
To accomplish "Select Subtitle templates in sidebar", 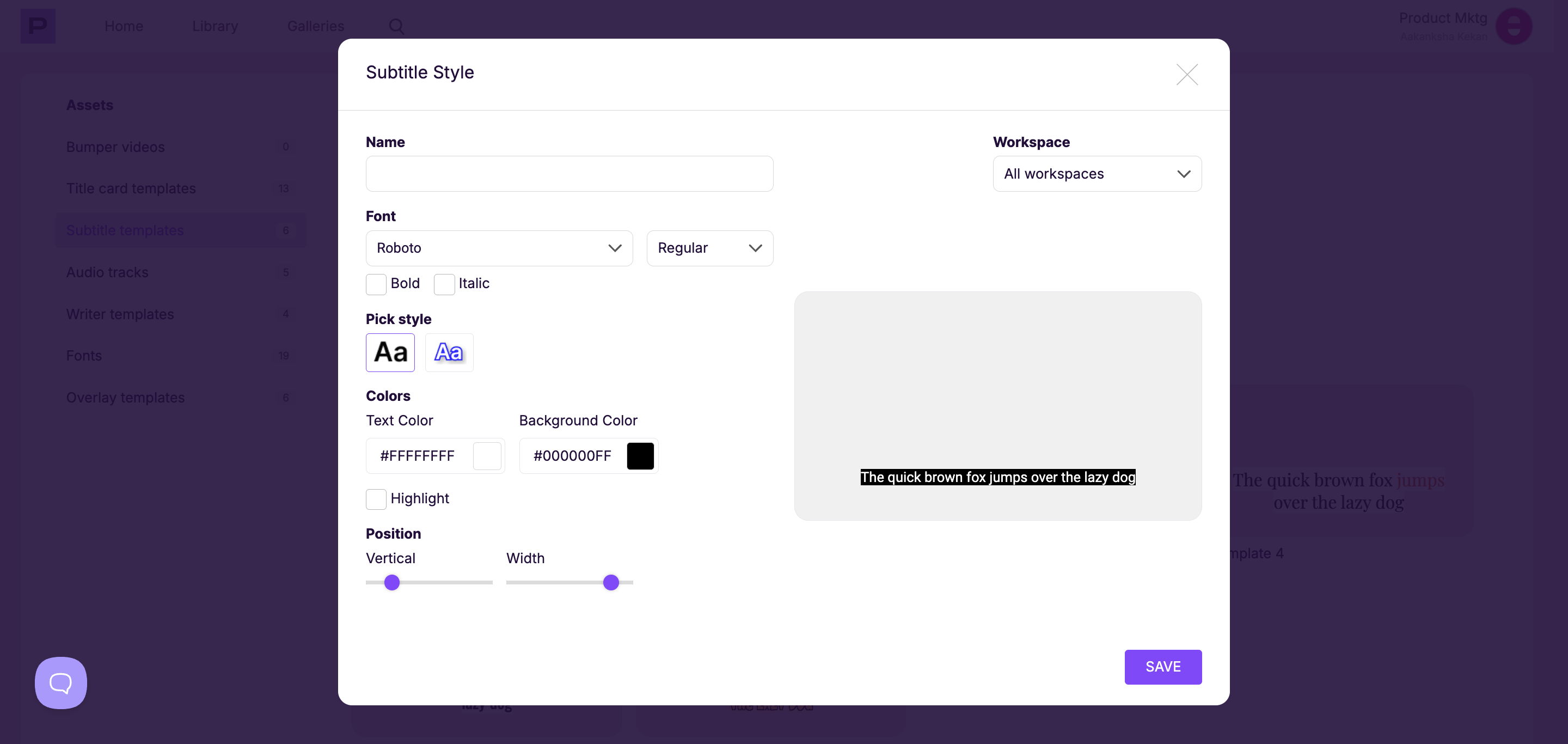I will pos(180,230).
